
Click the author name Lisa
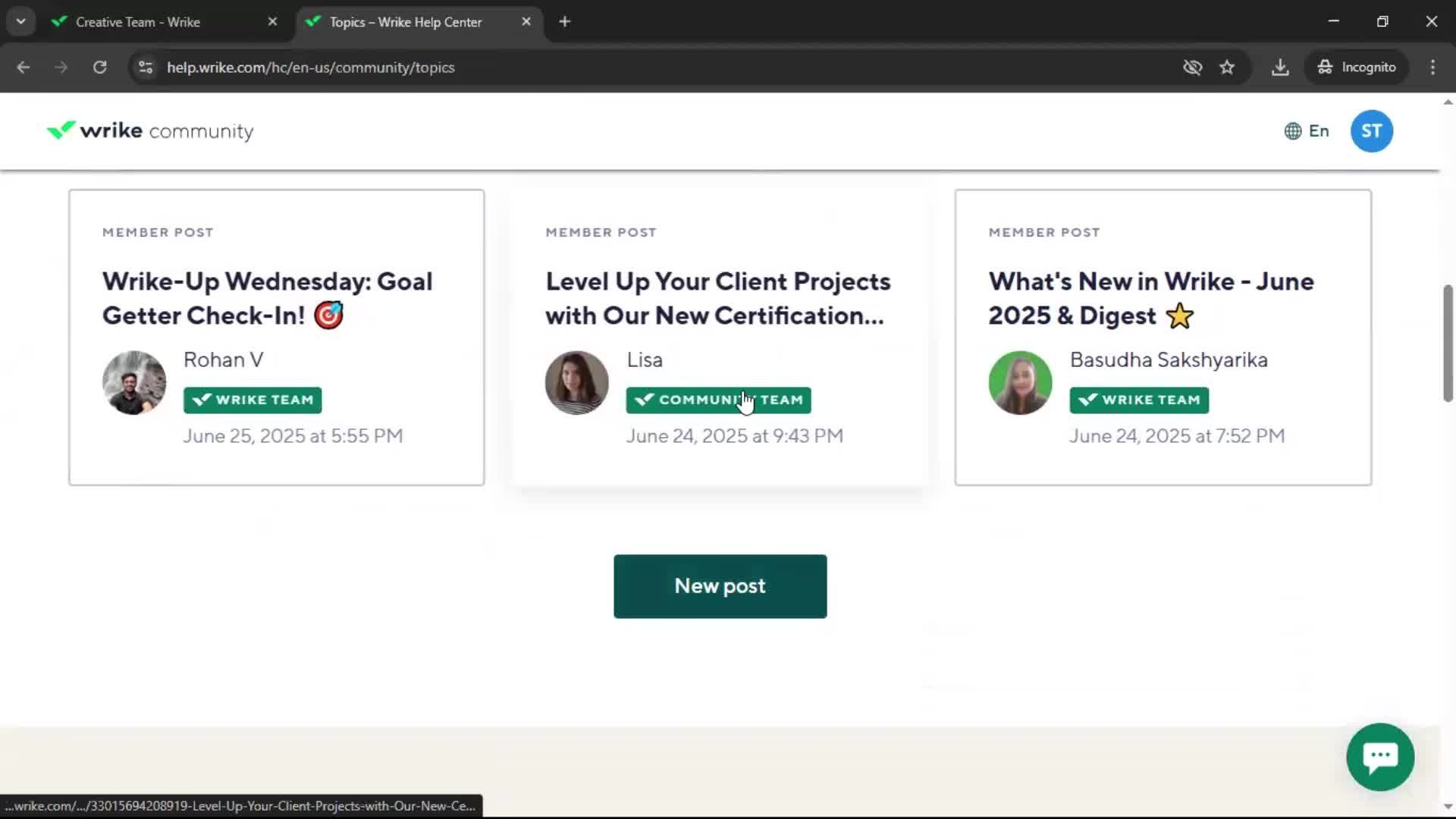point(645,359)
